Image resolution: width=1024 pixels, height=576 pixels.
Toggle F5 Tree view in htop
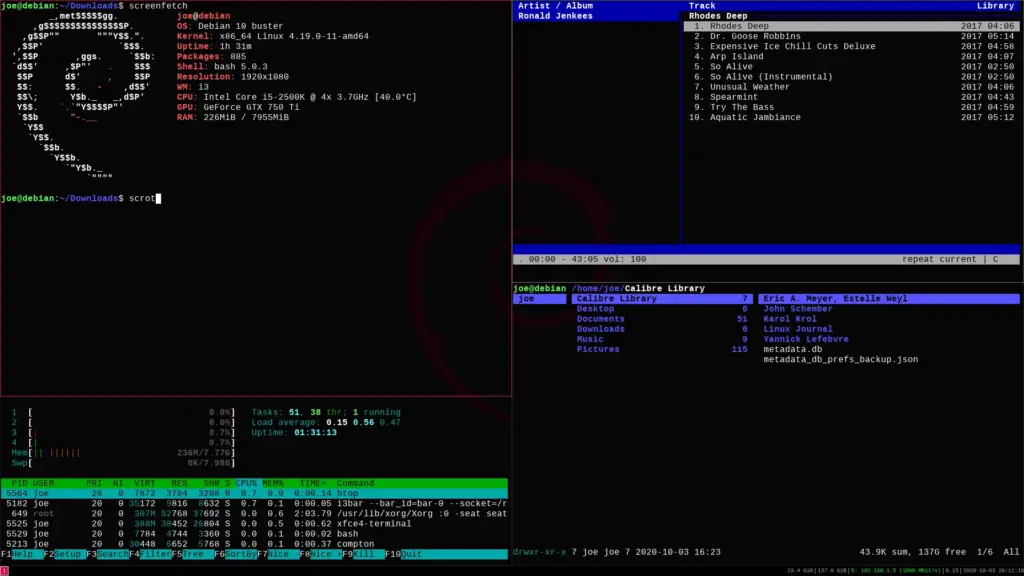click(x=192, y=554)
